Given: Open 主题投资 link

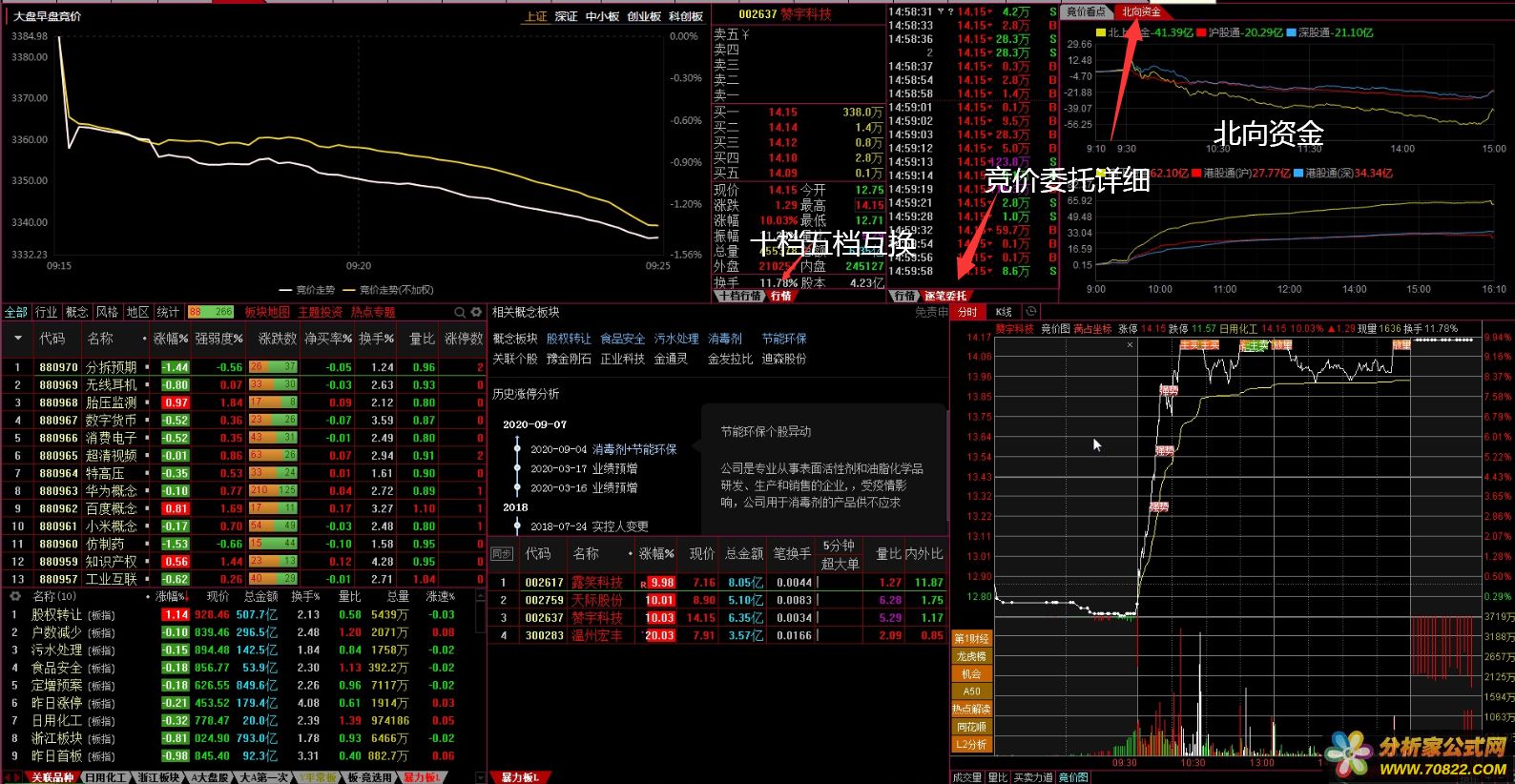Looking at the screenshot, I should point(320,312).
